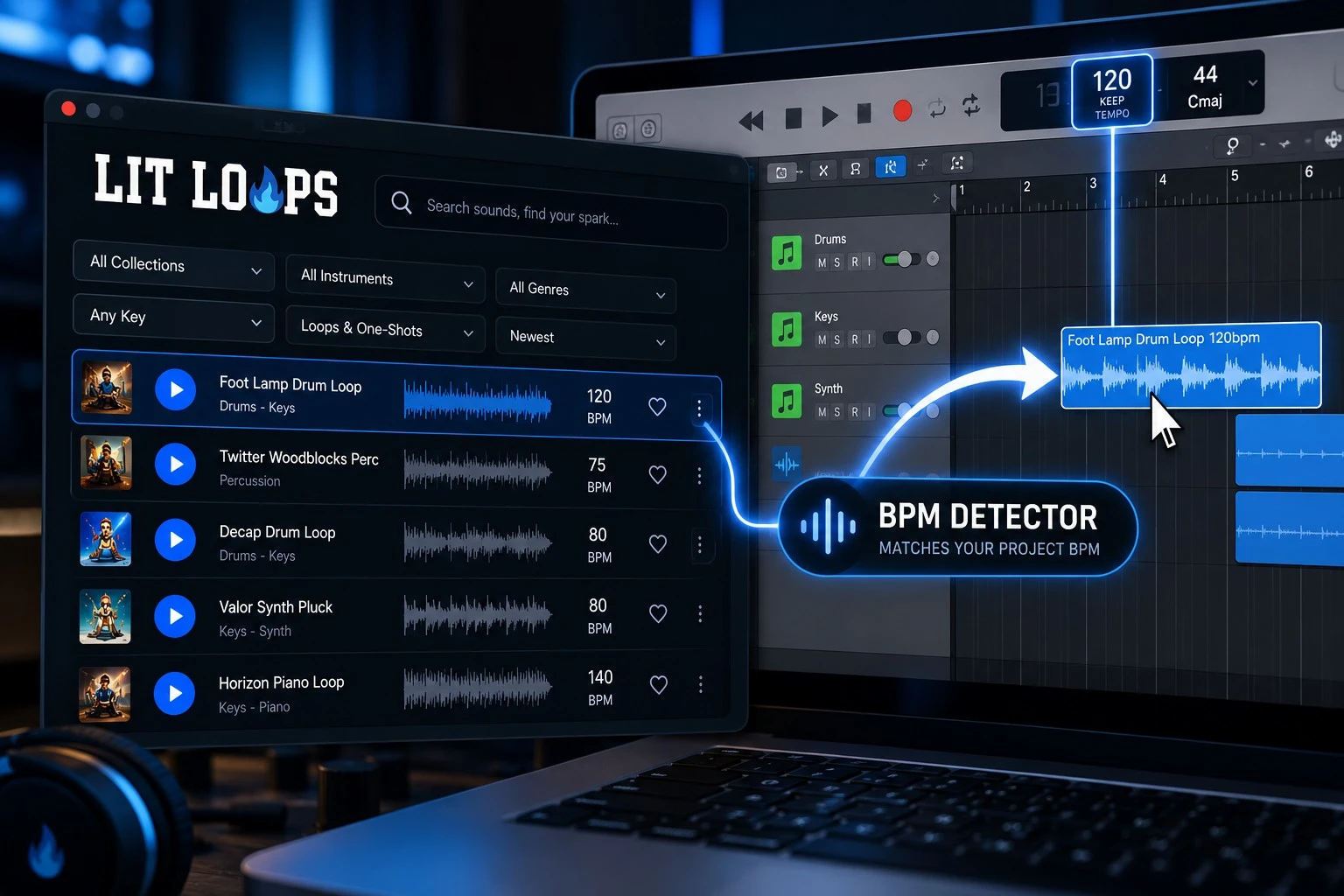Choose a key from Any Key dropdown
1344x896 pixels.
(174, 318)
